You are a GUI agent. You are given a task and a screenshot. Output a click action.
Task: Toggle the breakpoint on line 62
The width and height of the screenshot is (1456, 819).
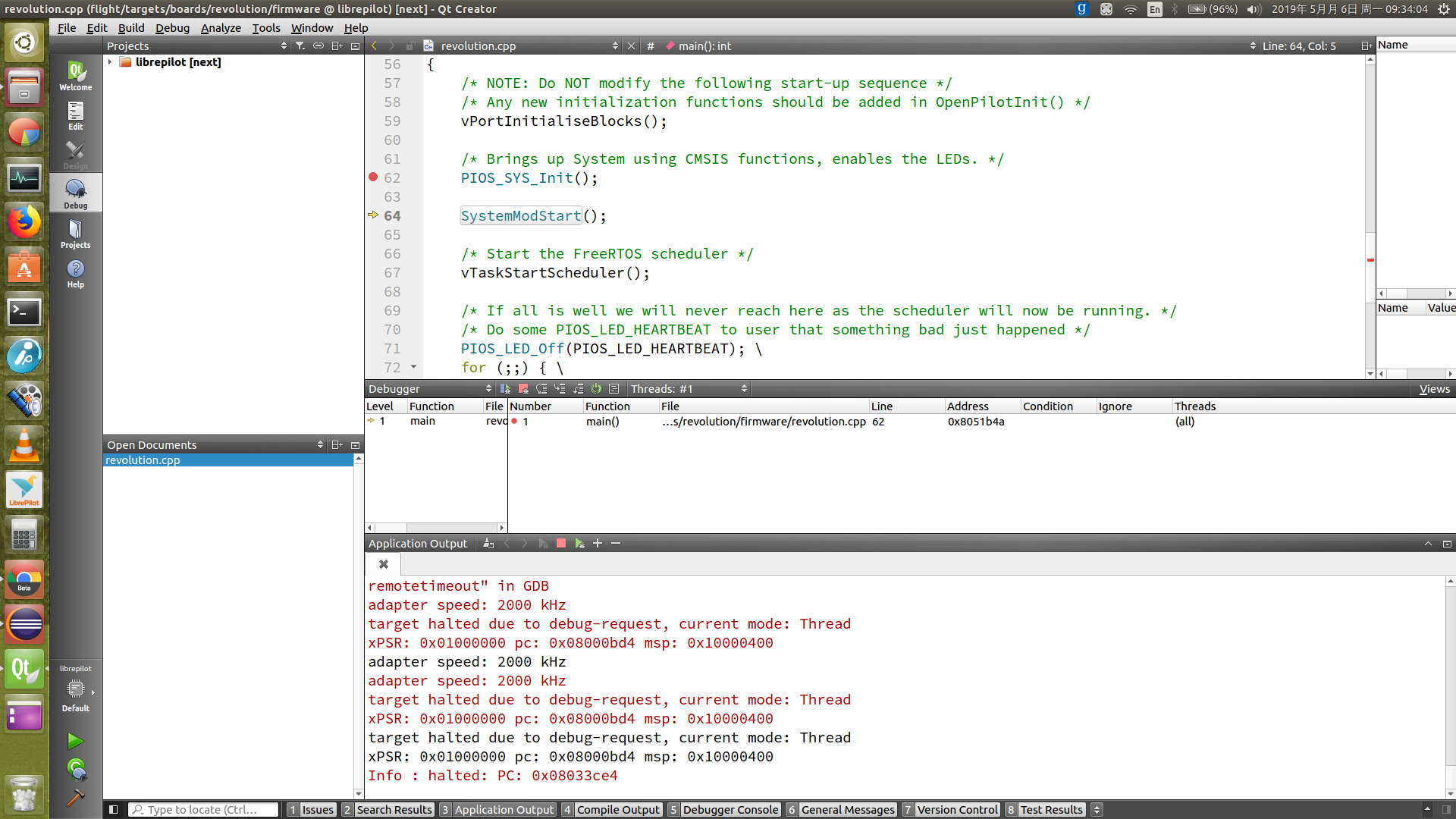click(374, 177)
